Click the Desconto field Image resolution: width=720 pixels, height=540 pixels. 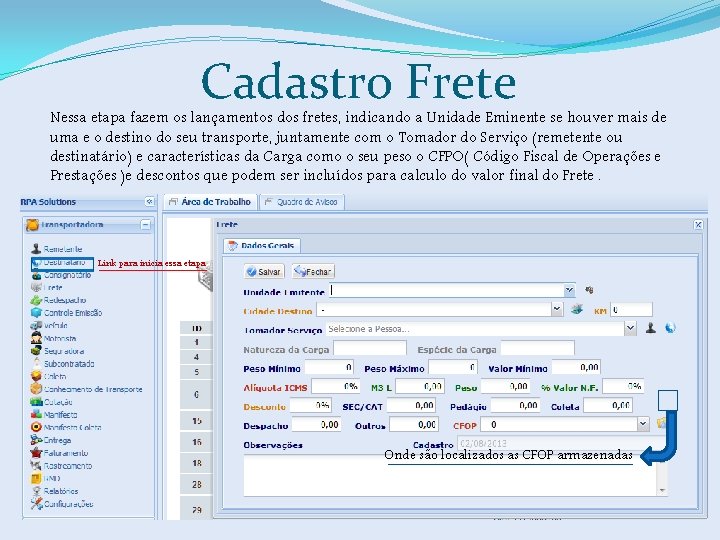pyautogui.click(x=310, y=405)
